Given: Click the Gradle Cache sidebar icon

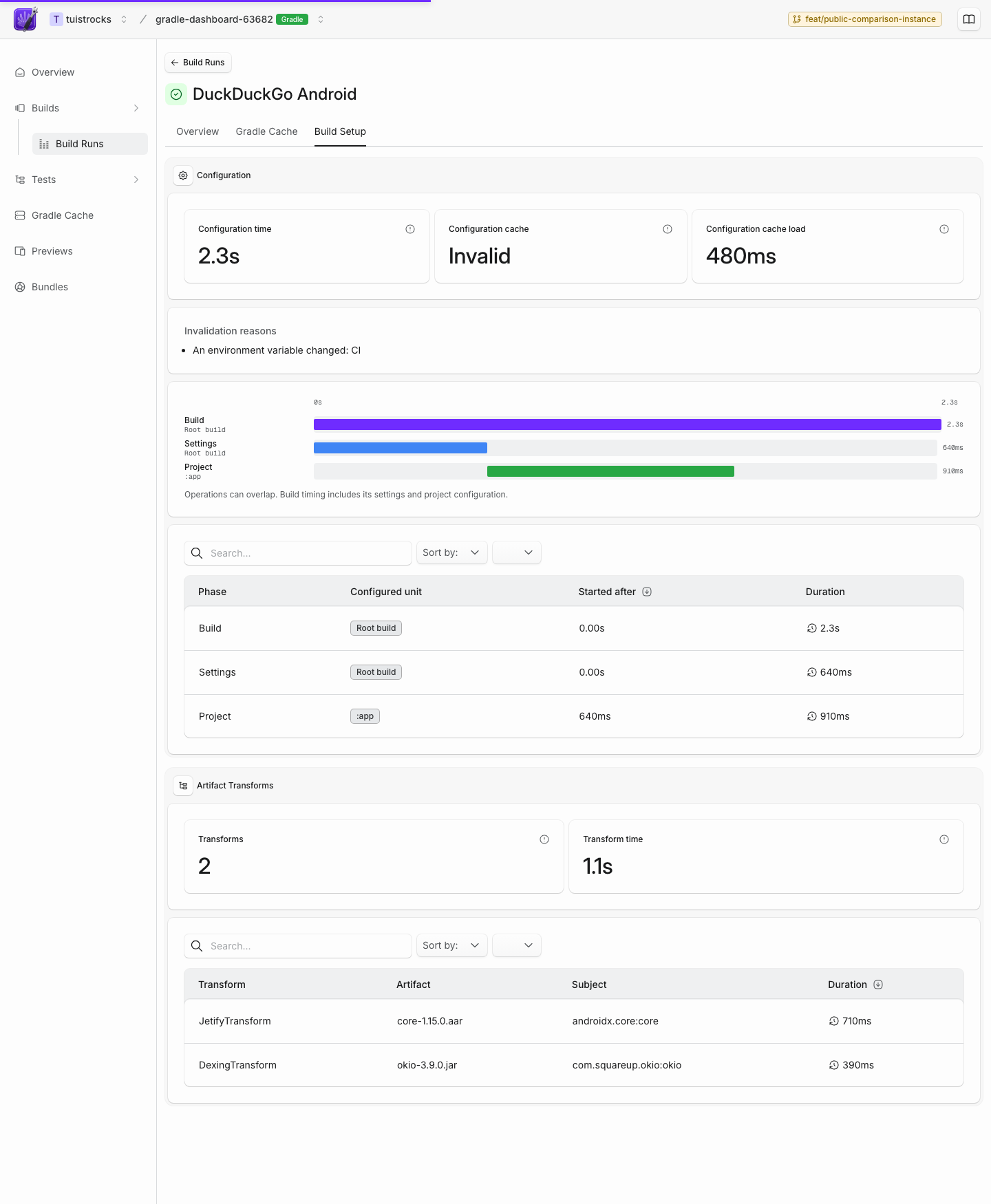Looking at the screenshot, I should [20, 215].
